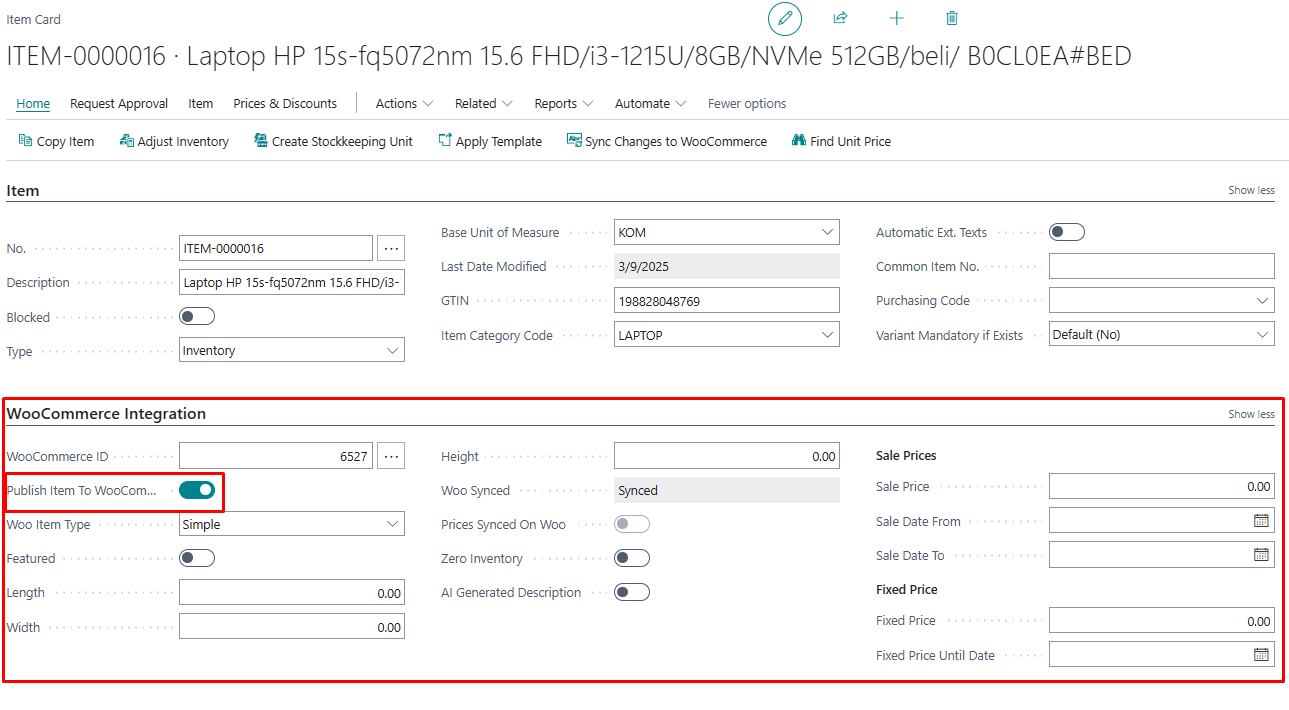Viewport: 1289px width, 710px height.
Task: Open calendar picker for Sale Date To
Action: 1262,555
